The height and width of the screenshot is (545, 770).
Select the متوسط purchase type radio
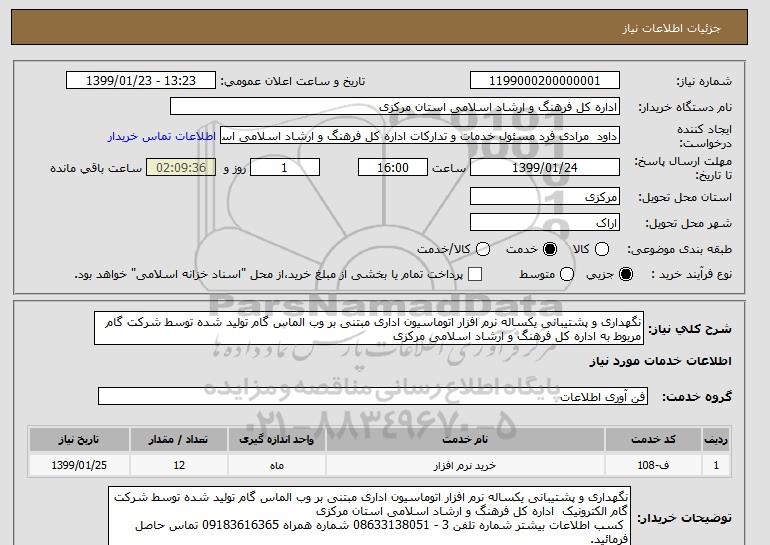click(567, 274)
